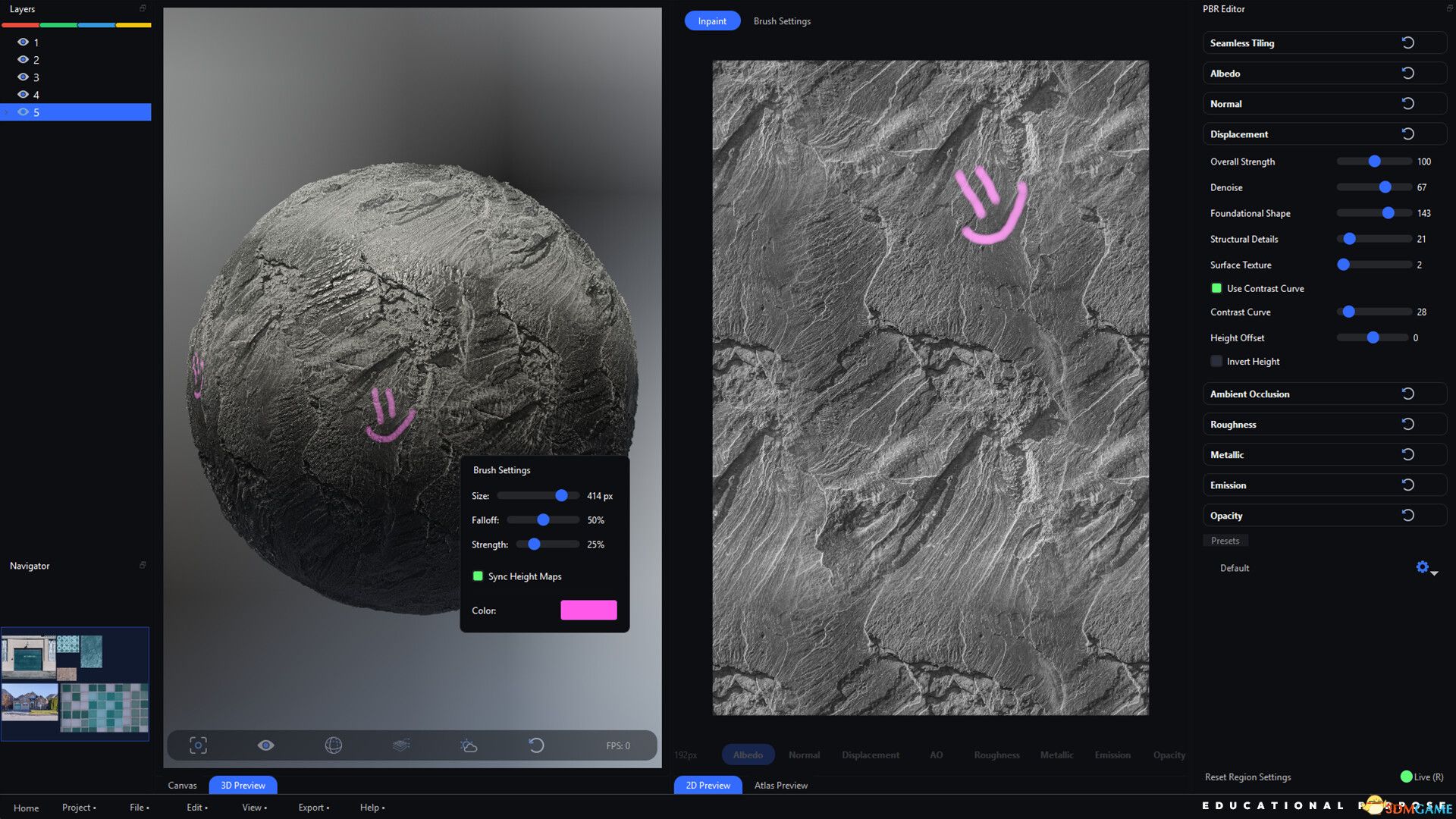Viewport: 1456px width, 819px height.
Task: Click the lighting/weather icon in the 3D toolbar
Action: [x=469, y=745]
